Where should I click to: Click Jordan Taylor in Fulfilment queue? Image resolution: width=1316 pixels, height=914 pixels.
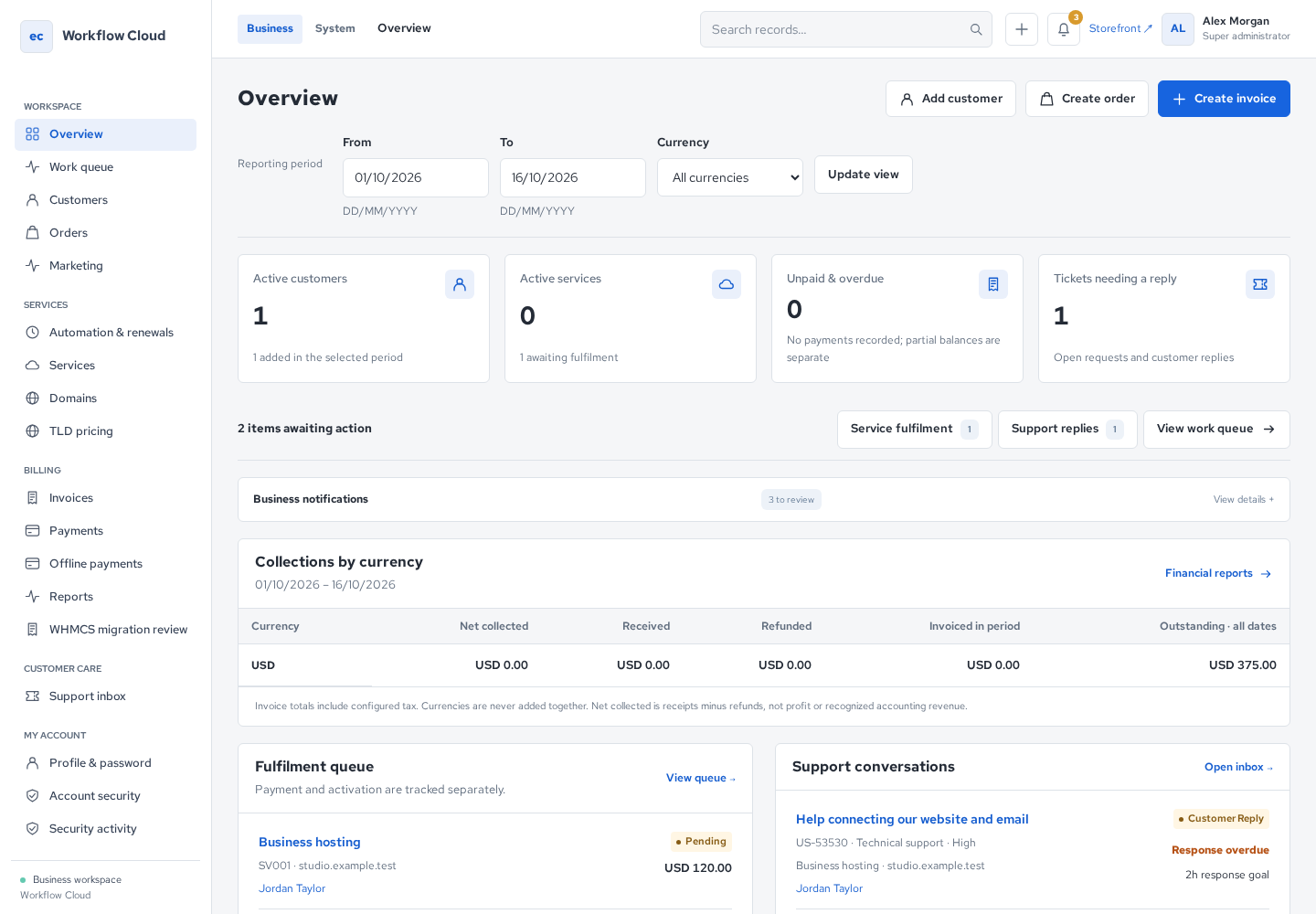292,888
